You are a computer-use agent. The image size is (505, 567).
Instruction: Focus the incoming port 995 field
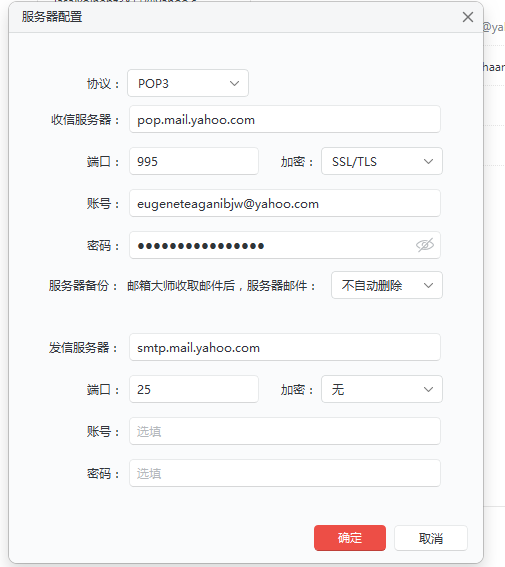(194, 161)
